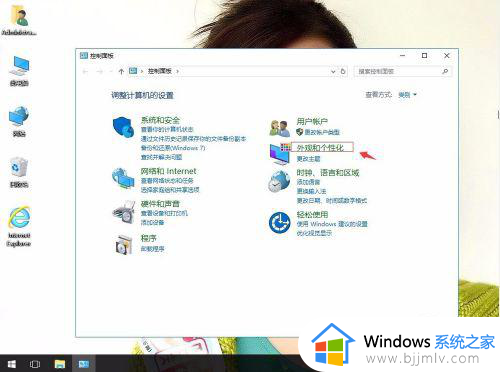Open the 系统和安全 shield icon
Screen dimensions: 500x372
pos(123,127)
